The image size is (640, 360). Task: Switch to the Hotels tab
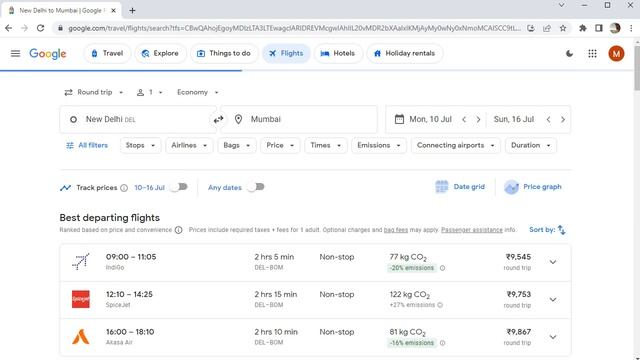338,53
